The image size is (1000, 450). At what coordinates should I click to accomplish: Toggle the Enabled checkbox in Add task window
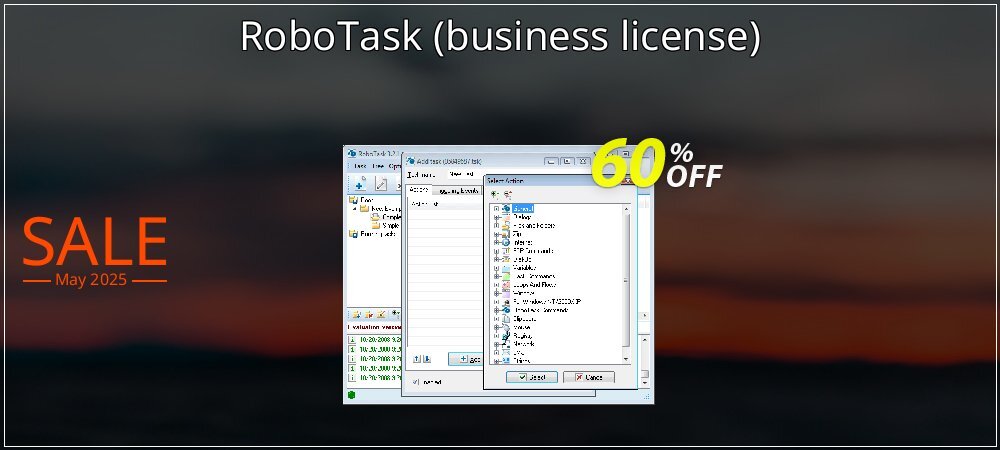[416, 382]
